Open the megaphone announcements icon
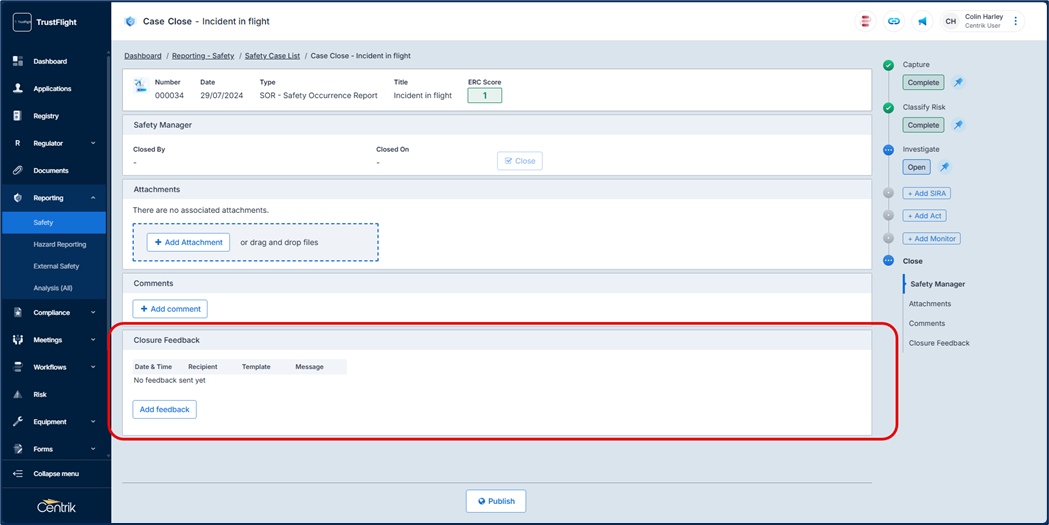Image resolution: width=1049 pixels, height=525 pixels. (922, 21)
